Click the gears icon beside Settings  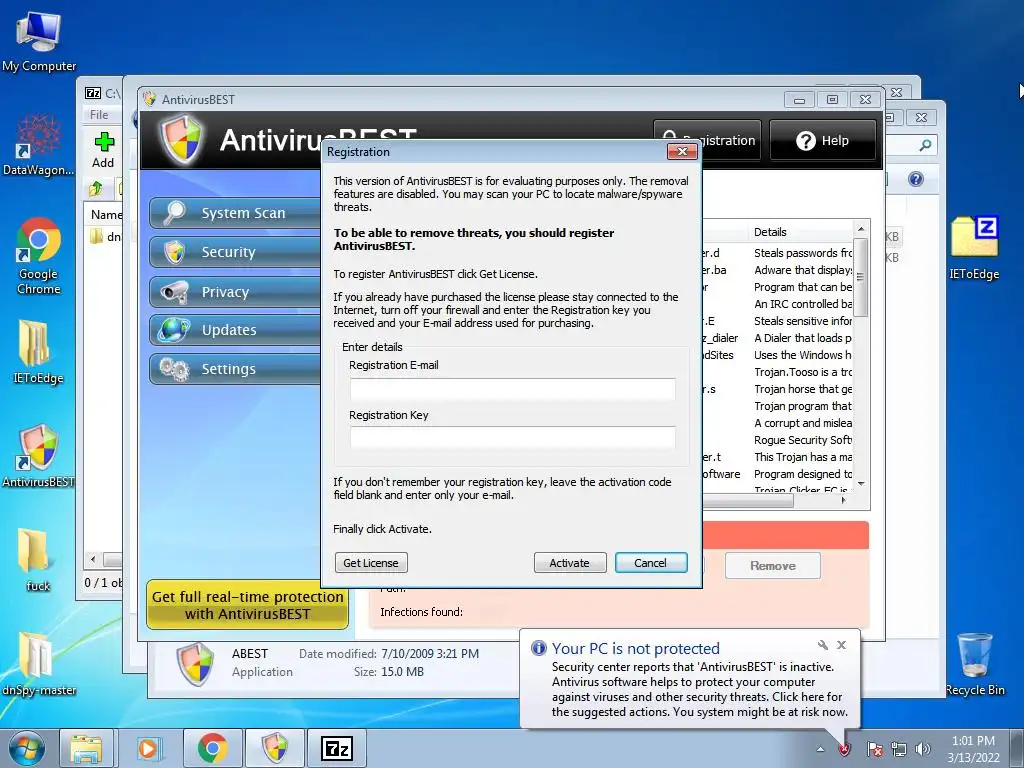pos(174,369)
